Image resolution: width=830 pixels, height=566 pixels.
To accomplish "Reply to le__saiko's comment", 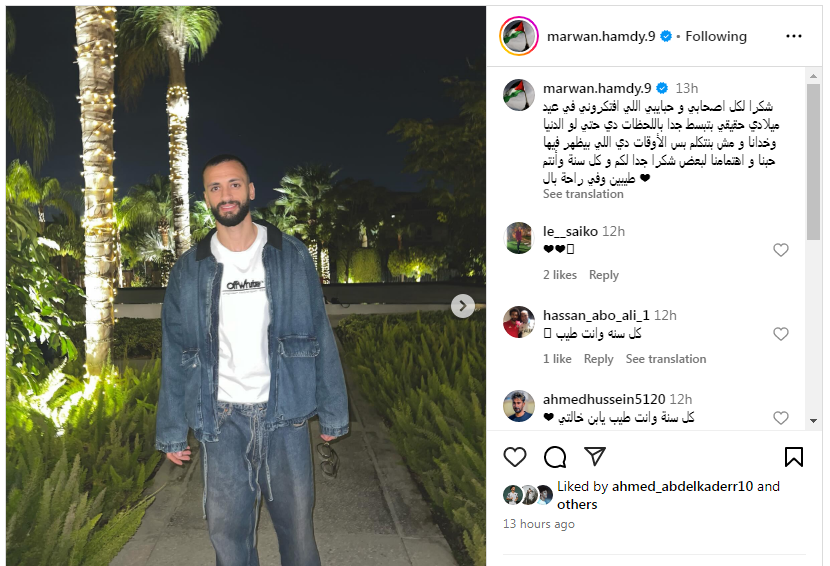I will pyautogui.click(x=603, y=275).
